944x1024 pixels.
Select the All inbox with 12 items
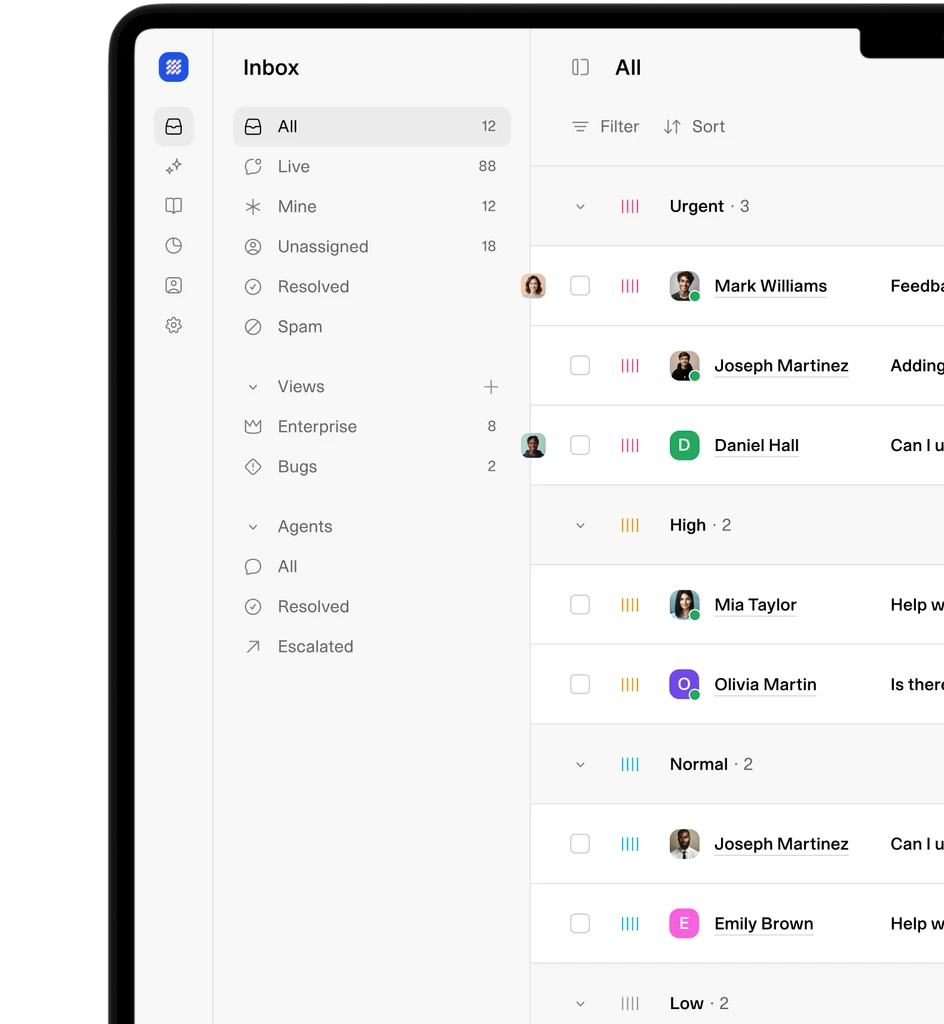(371, 127)
